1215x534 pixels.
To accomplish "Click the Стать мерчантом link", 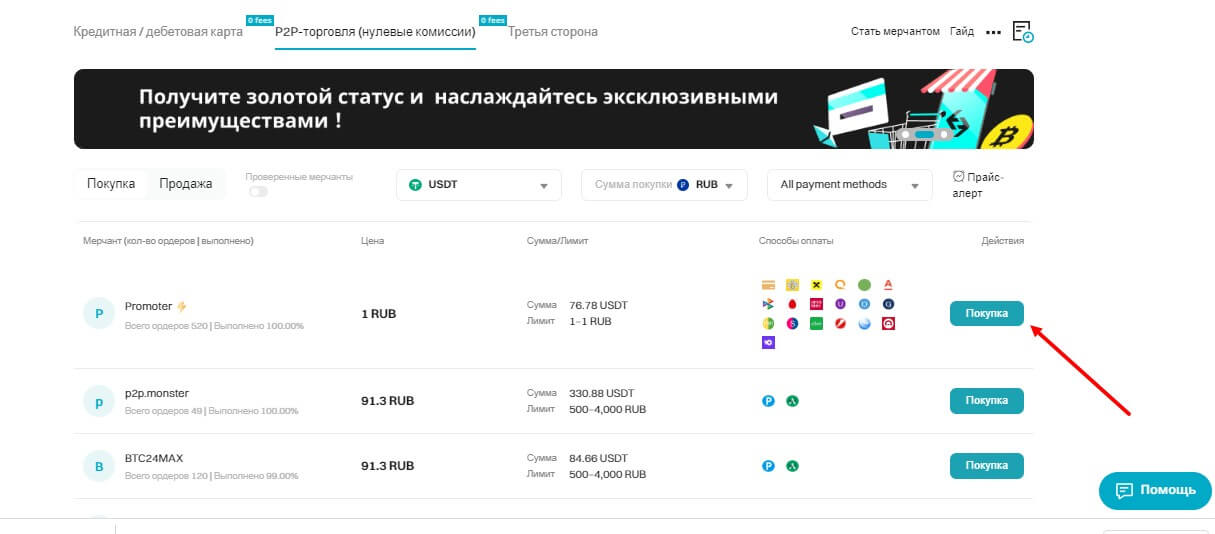I will (x=895, y=32).
